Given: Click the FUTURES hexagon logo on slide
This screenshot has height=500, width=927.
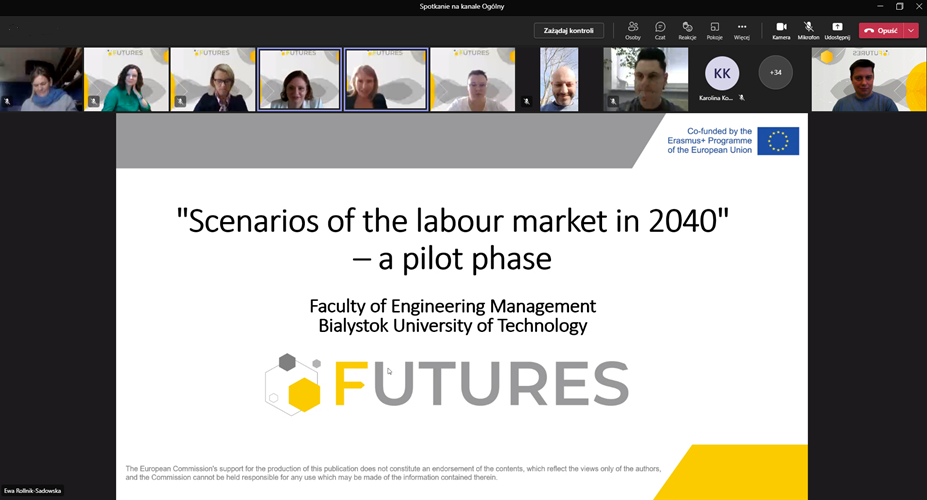Looking at the screenshot, I should [x=293, y=384].
